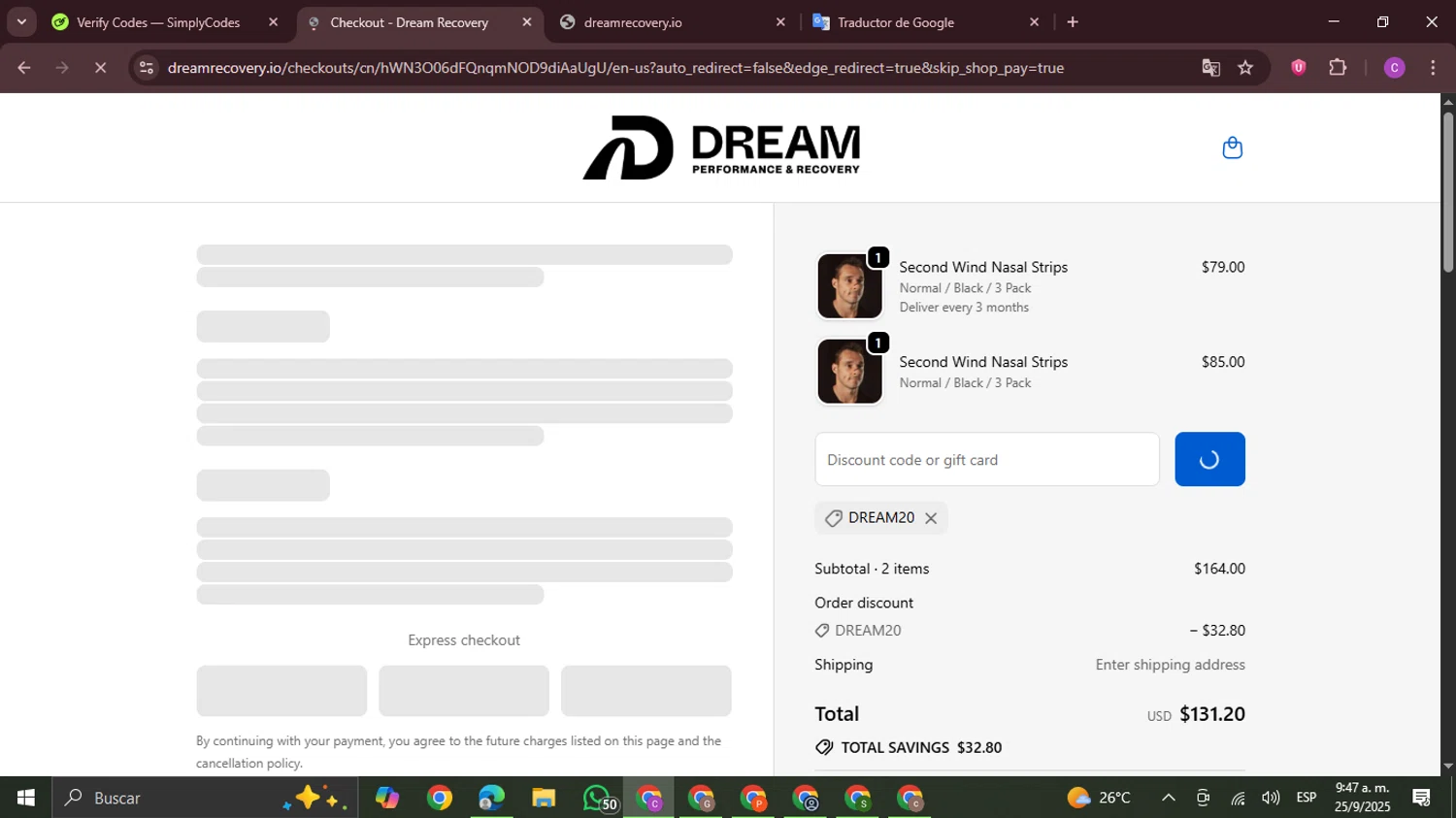Open the notifications center icon
Viewport: 1456px width, 818px height.
1422,798
